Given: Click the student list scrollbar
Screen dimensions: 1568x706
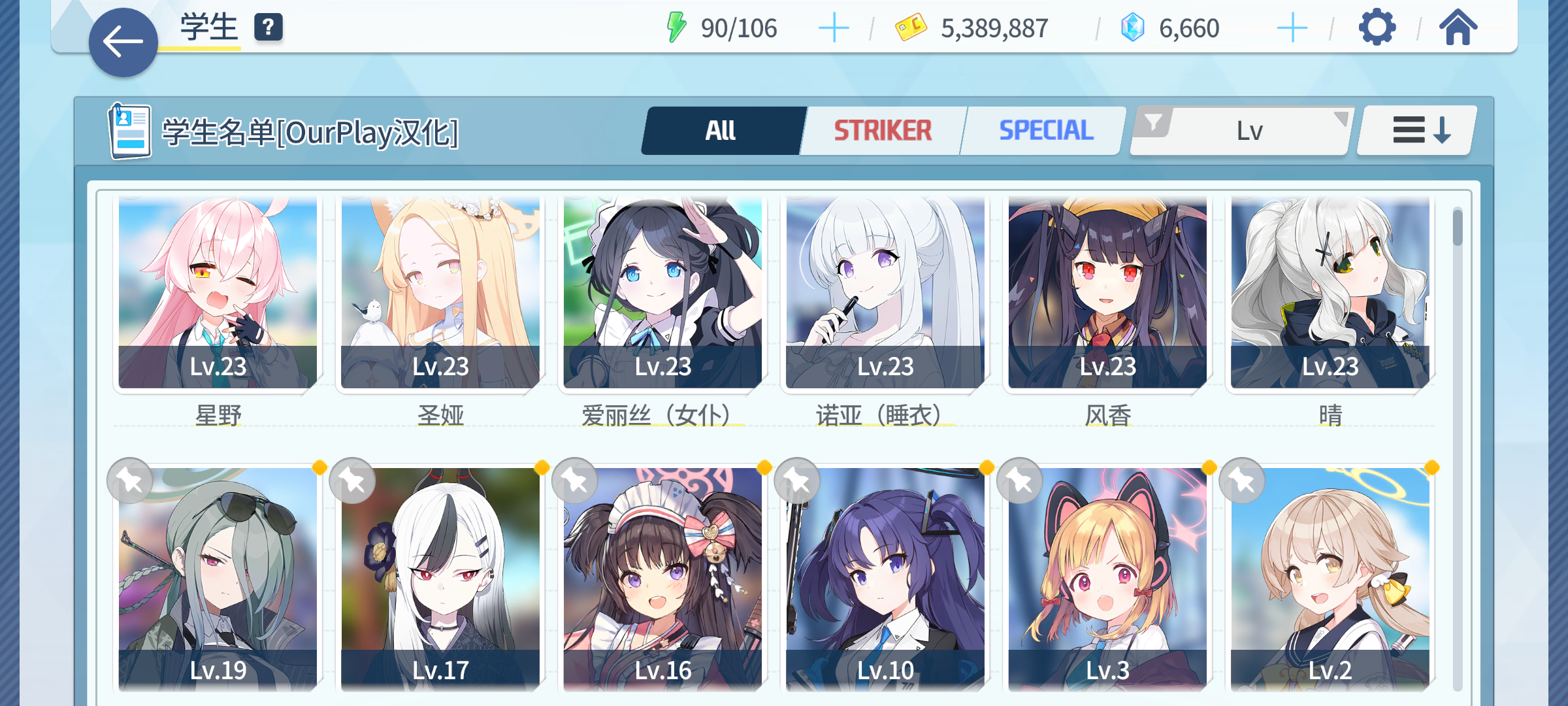Looking at the screenshot, I should point(1458,448).
